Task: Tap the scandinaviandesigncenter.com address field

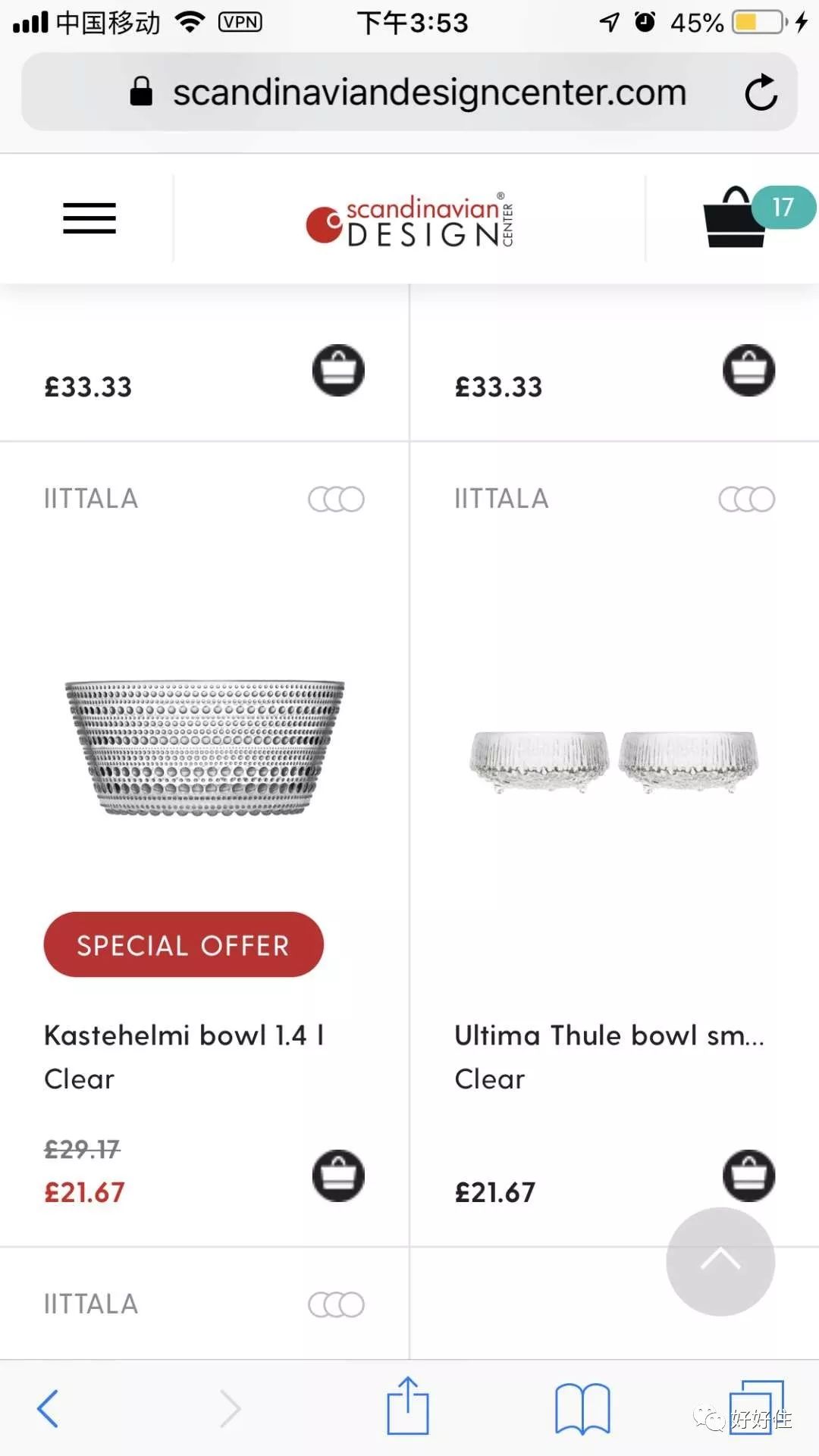Action: pos(429,92)
